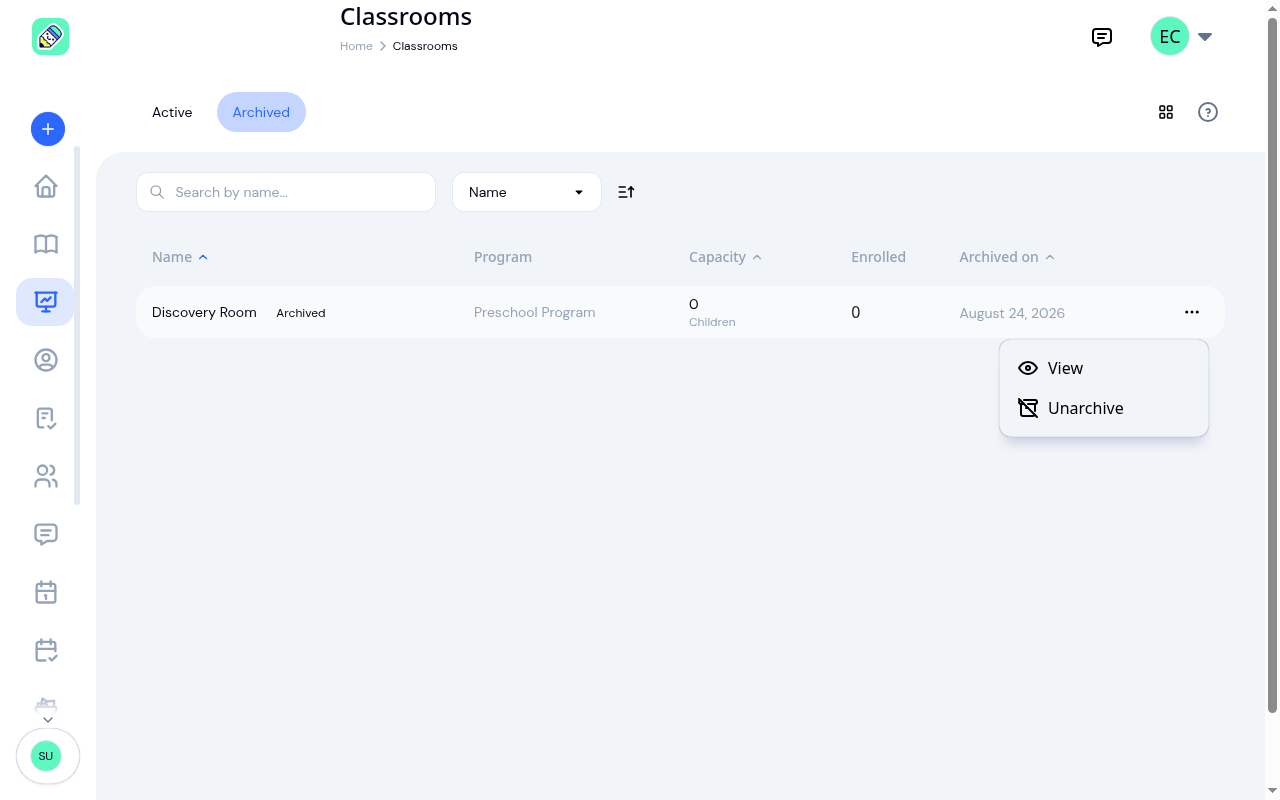
Task: Open the open-book sidebar icon
Action: point(46,244)
